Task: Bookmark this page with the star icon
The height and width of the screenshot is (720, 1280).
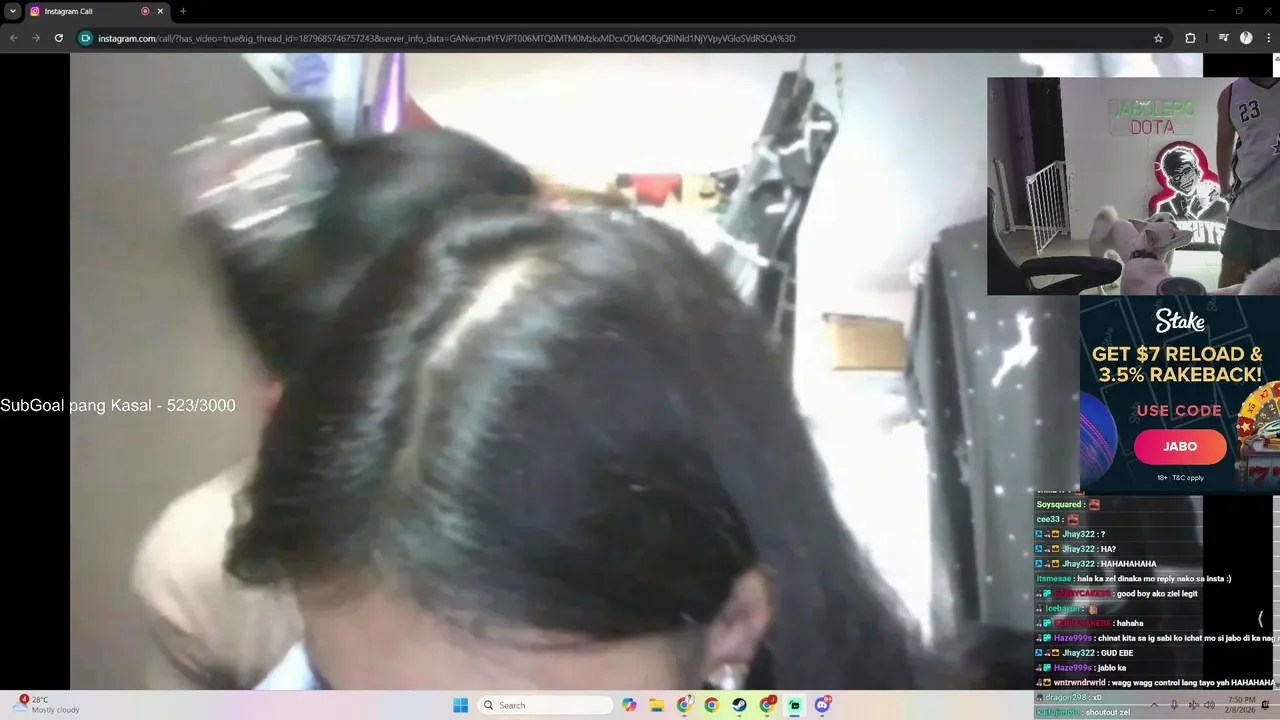Action: [1158, 38]
